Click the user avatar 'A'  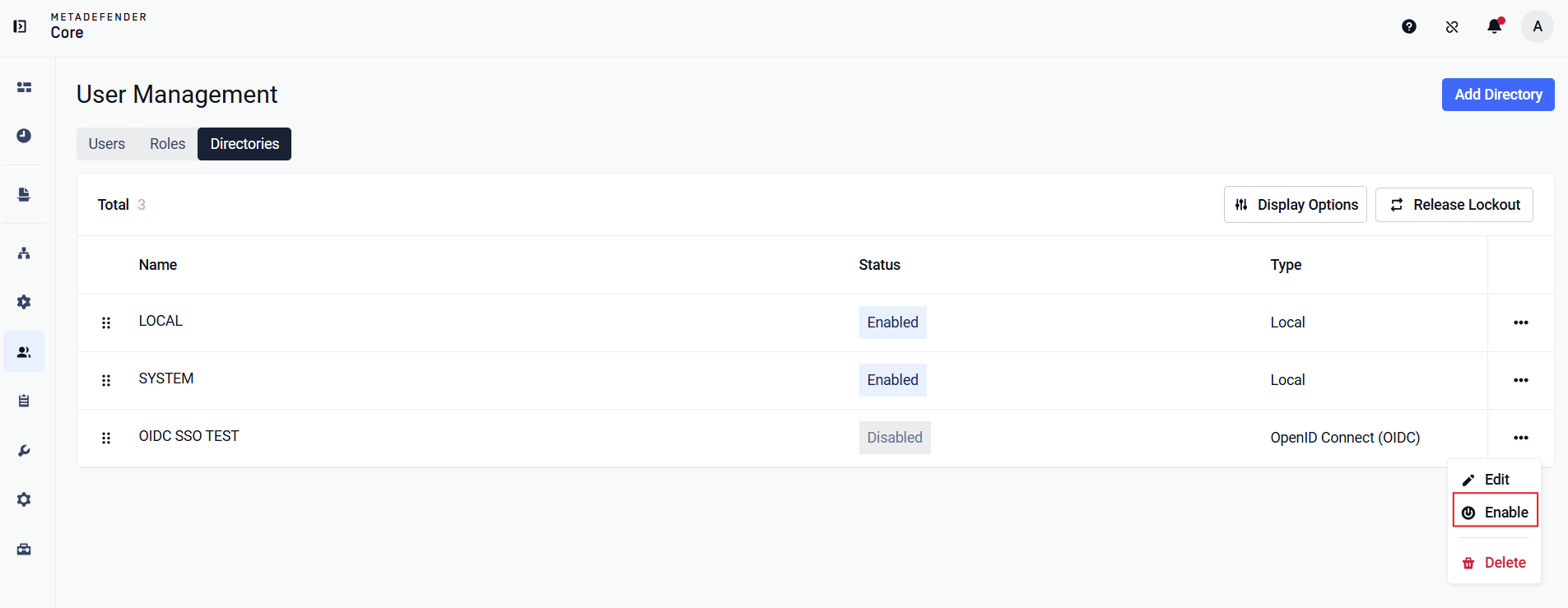1538,26
